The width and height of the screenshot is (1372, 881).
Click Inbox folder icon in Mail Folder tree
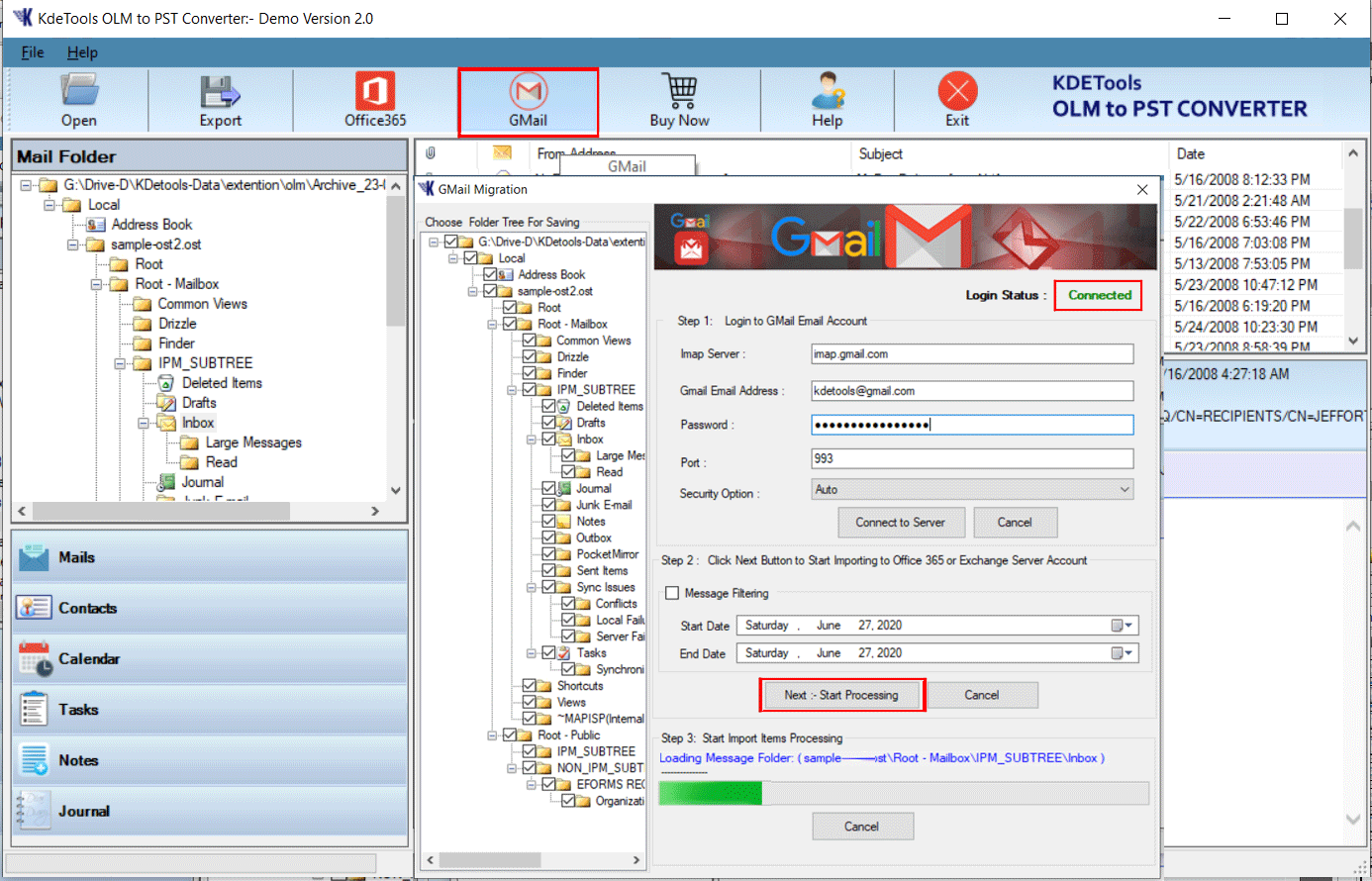pyautogui.click(x=166, y=423)
